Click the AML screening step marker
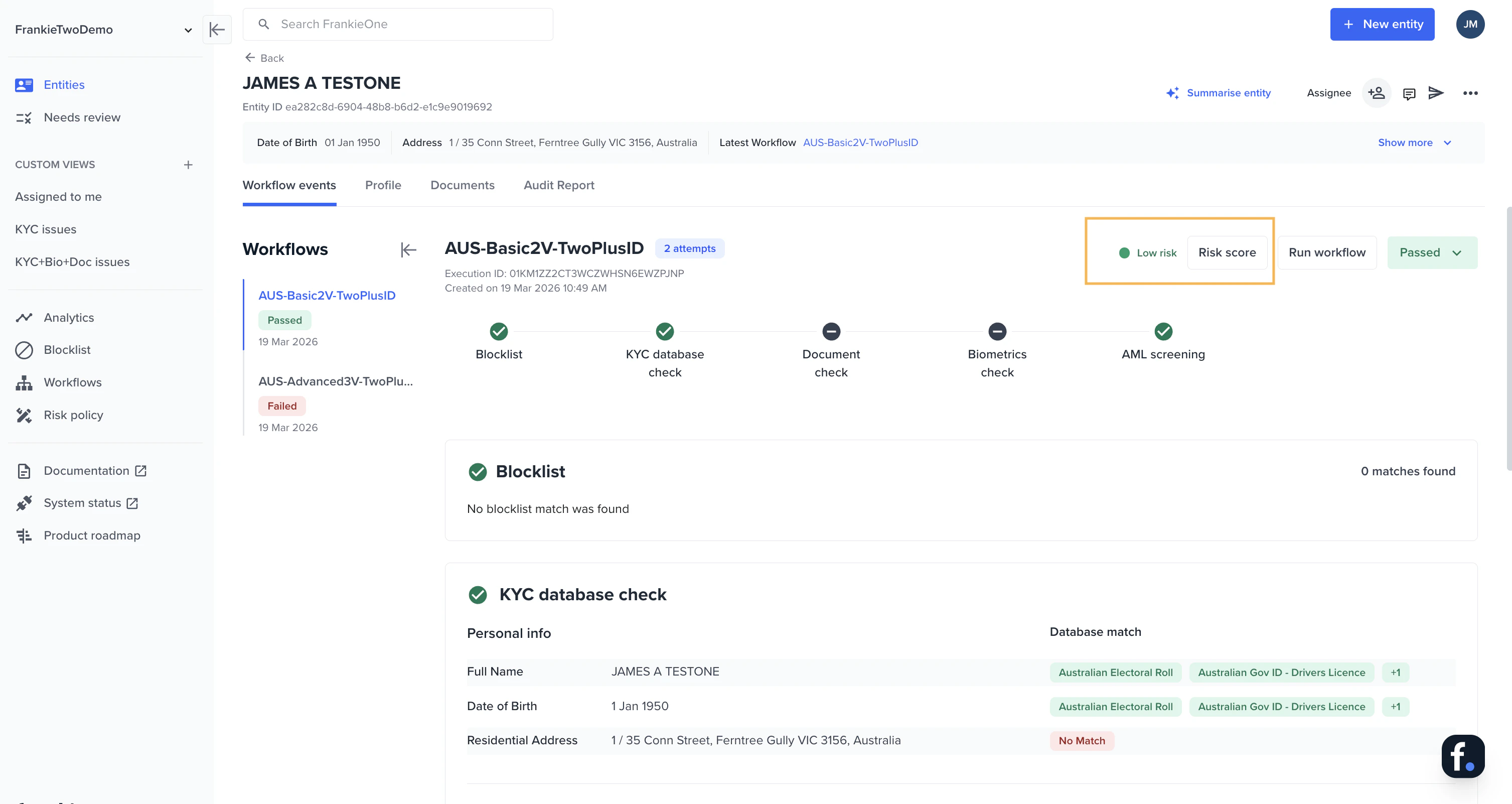Viewport: 1512px width, 804px height. click(1163, 332)
